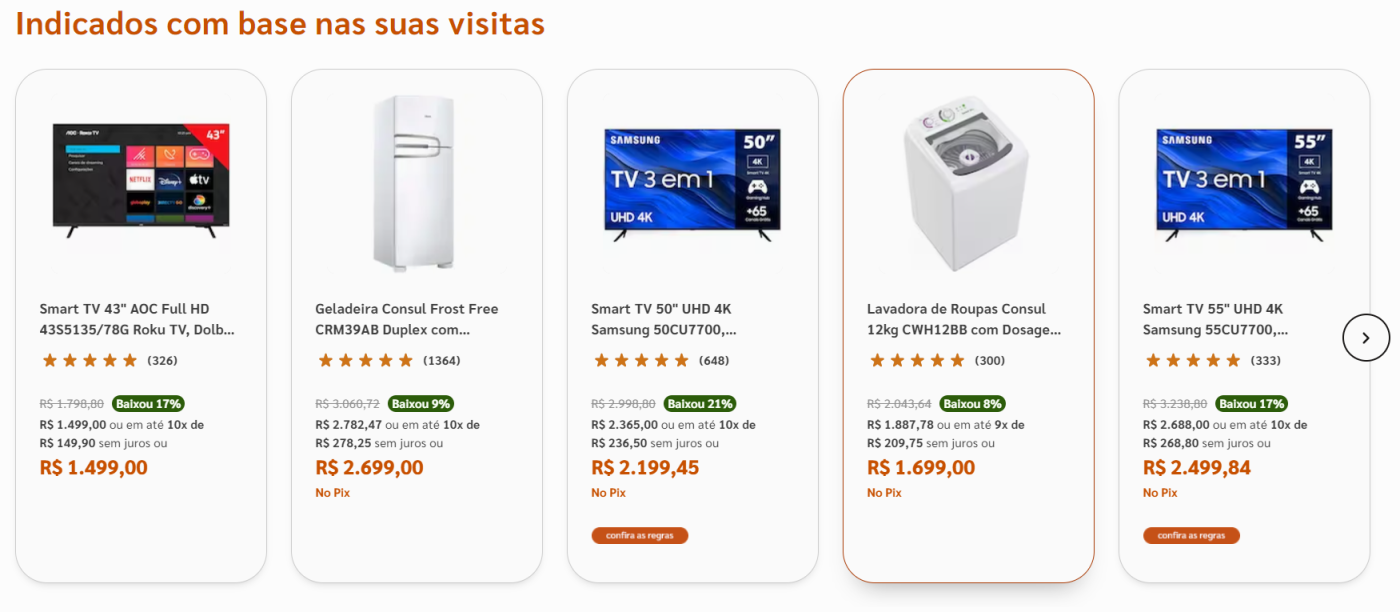Open Smart TV 55" UHD 4K Samsung title

pos(1215,319)
